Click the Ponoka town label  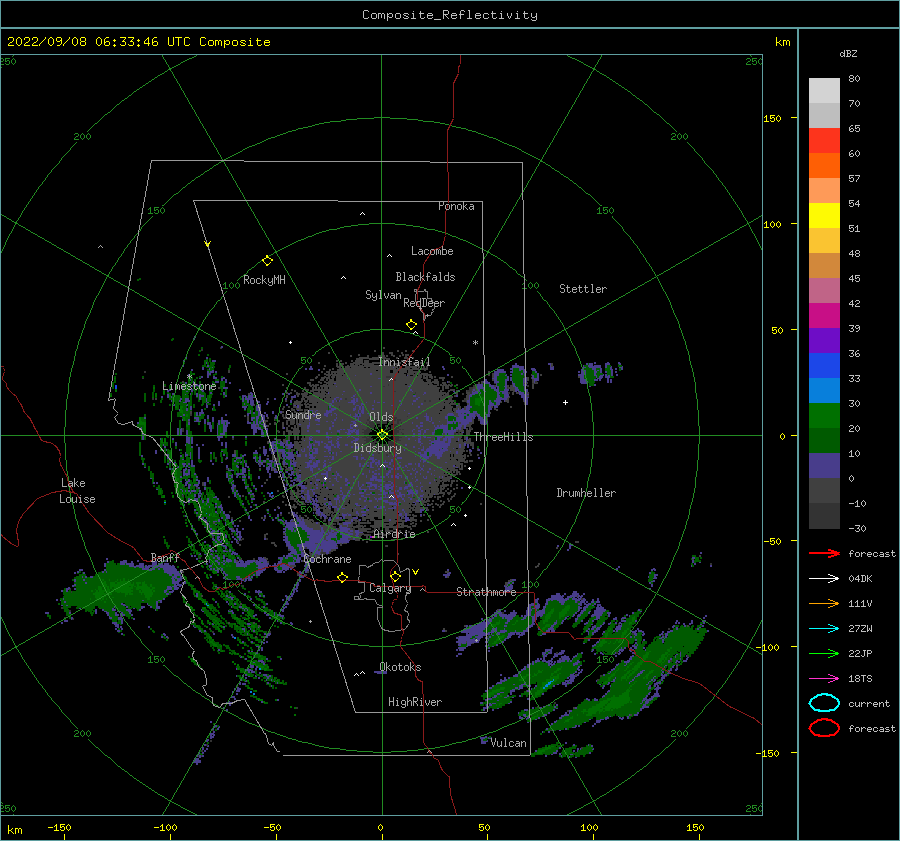(456, 206)
